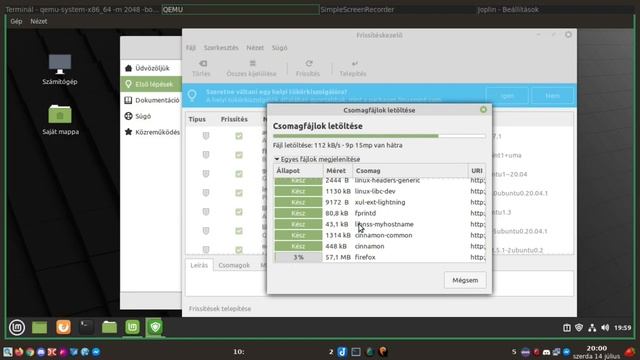The height and width of the screenshot is (360, 640).
Task: Click volume speaker icon in guest panel
Action: 605,327
